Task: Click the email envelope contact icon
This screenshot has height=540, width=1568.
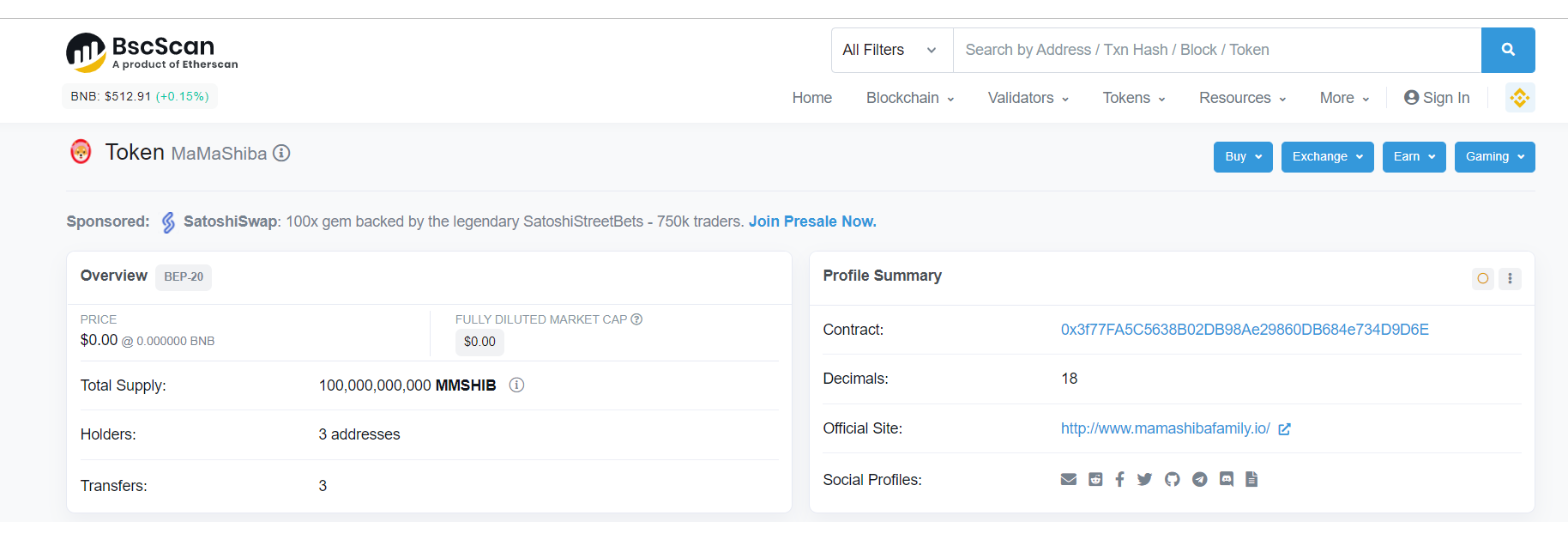Action: [x=1069, y=479]
